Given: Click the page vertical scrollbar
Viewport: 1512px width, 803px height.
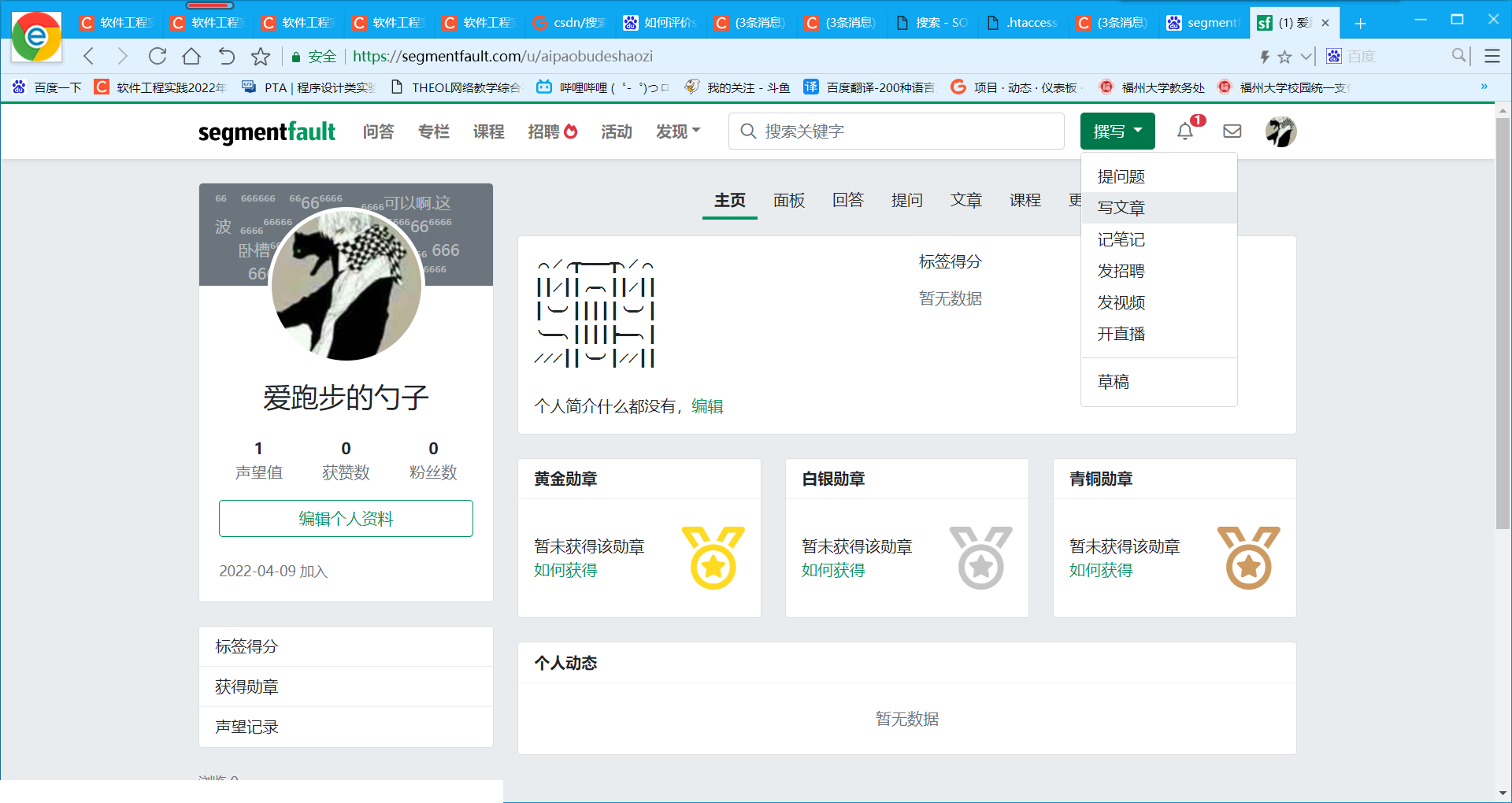Looking at the screenshot, I should coord(1503,323).
